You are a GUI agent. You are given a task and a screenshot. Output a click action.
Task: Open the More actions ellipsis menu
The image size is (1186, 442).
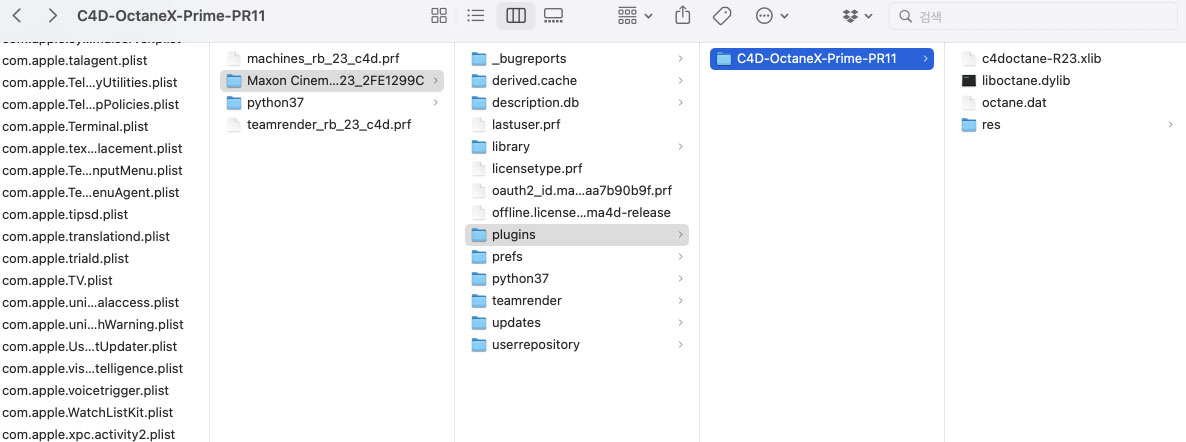pos(772,16)
